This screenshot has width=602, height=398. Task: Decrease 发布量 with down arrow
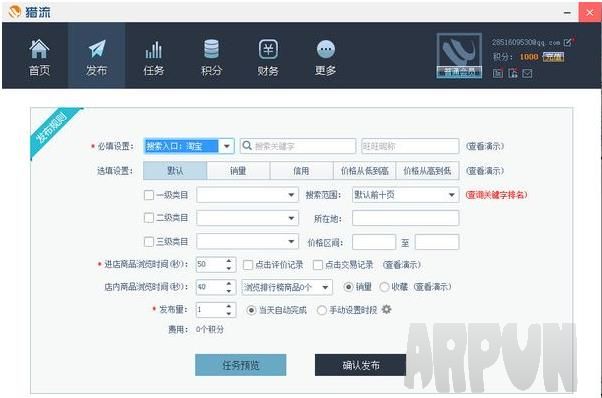point(229,314)
